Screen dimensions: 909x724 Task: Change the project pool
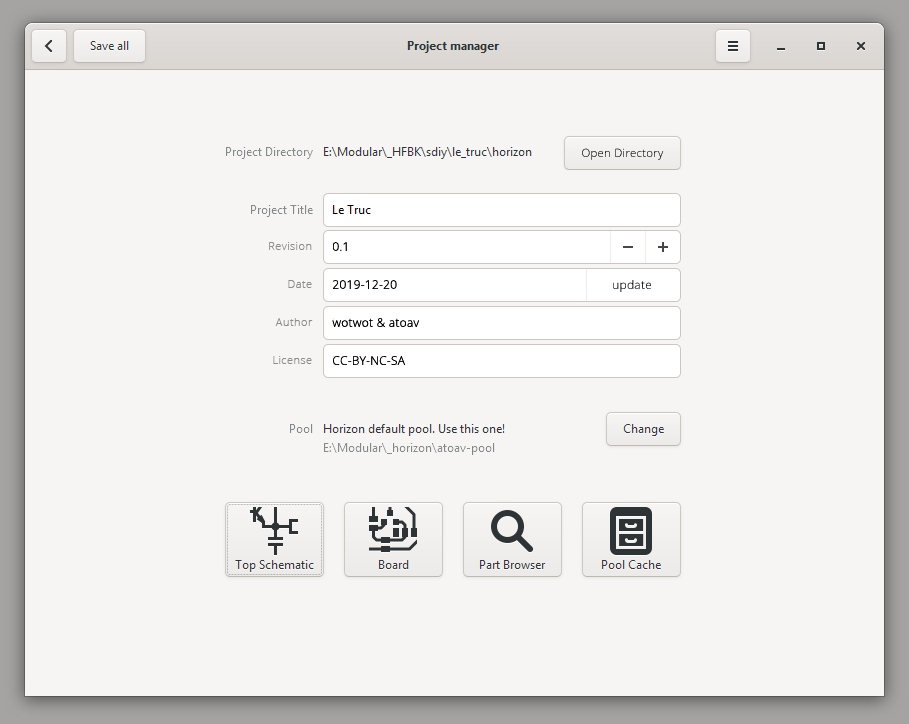tap(643, 429)
